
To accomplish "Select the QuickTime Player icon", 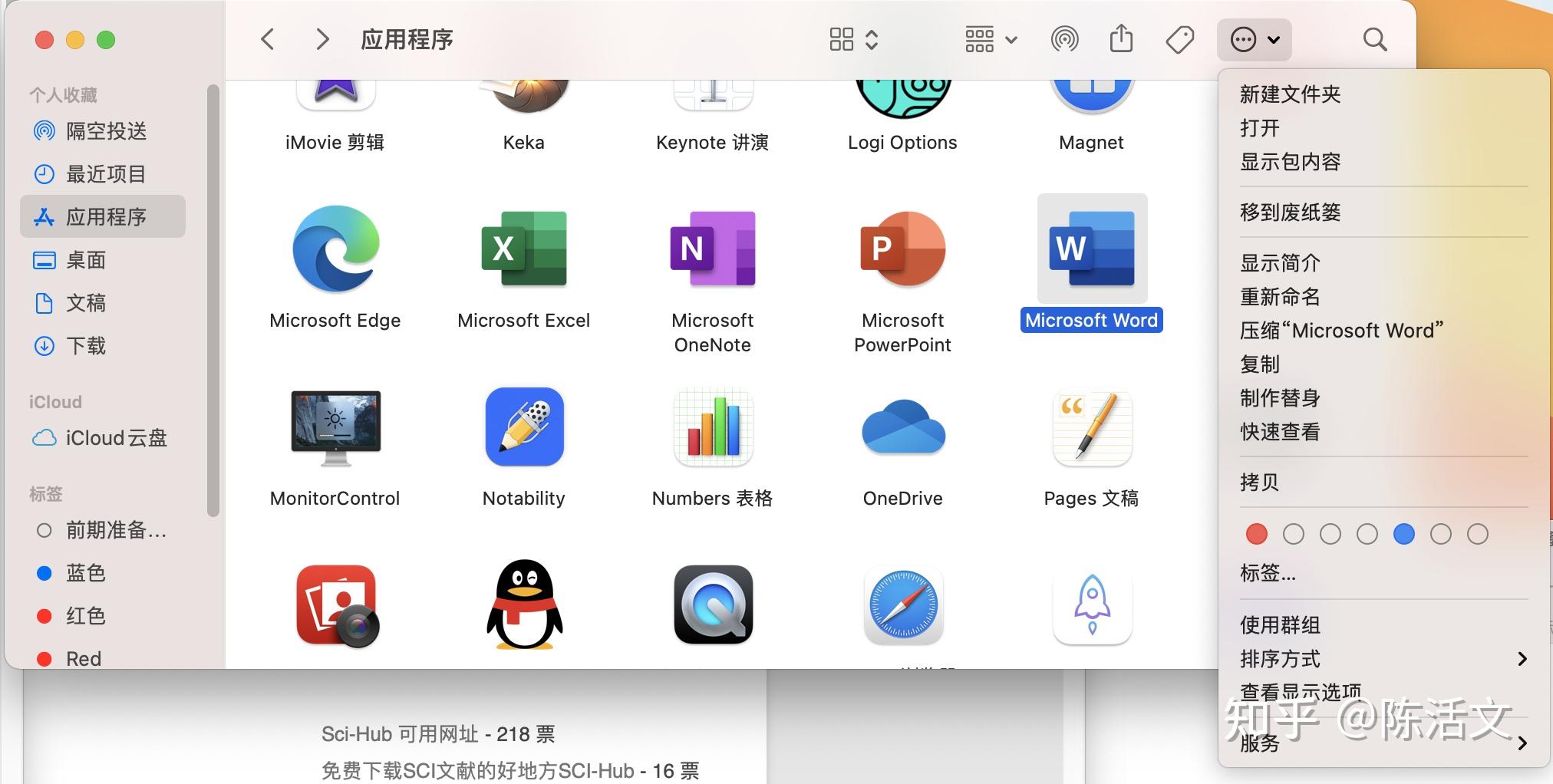I will (713, 604).
